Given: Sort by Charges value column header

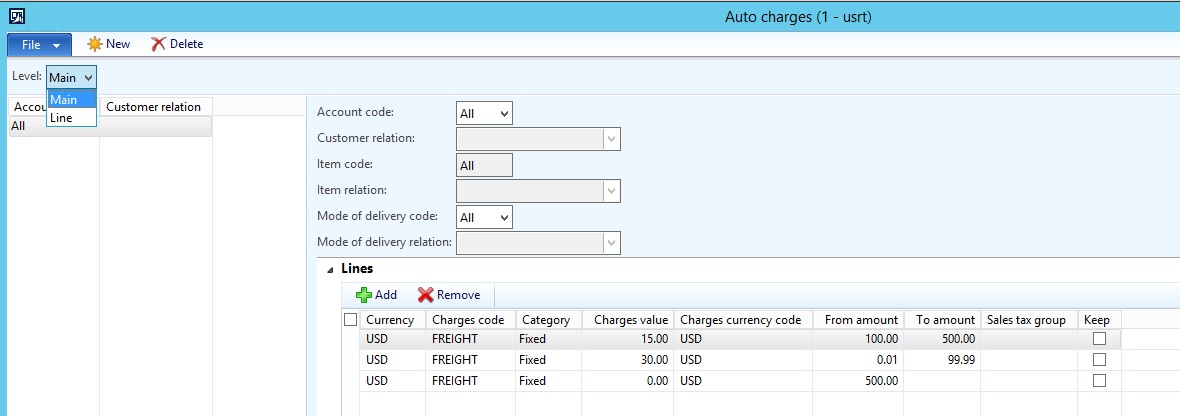Looking at the screenshot, I should [x=627, y=320].
